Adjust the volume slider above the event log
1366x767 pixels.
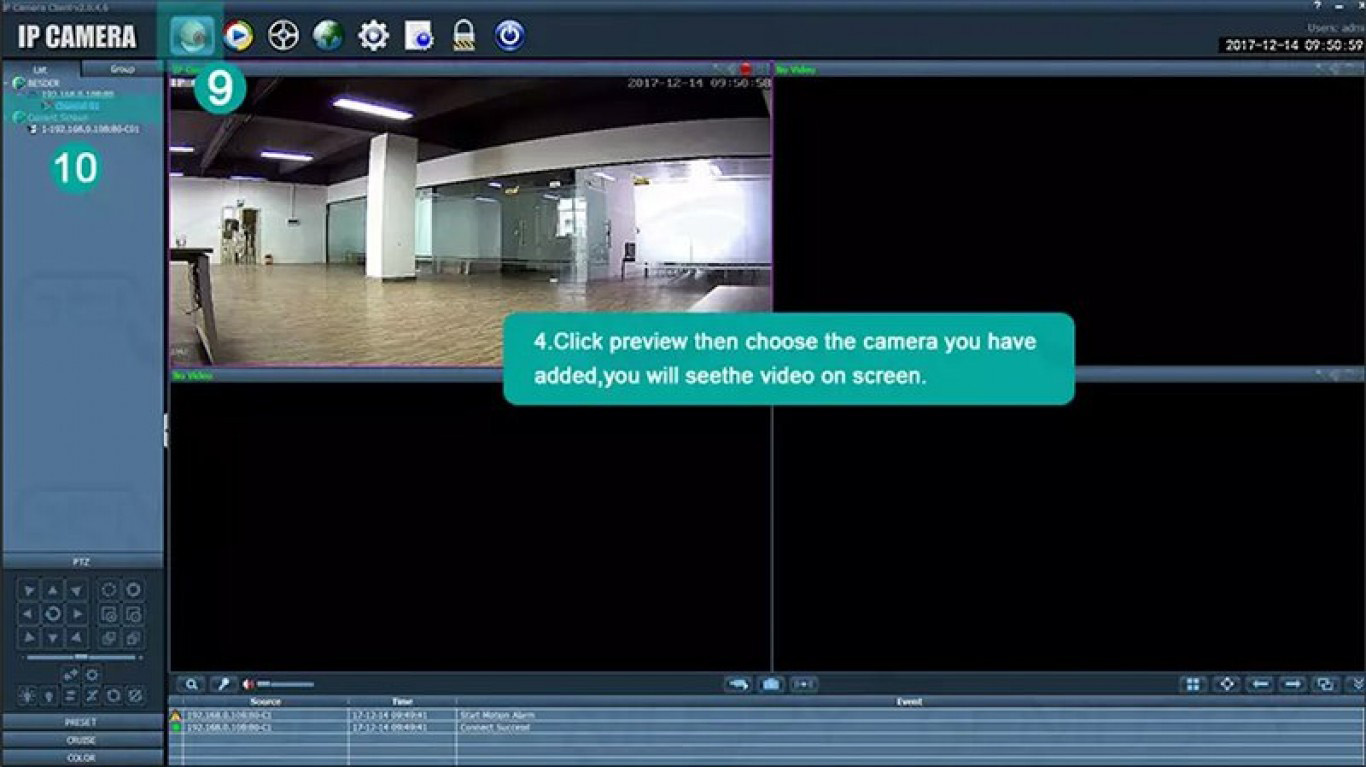coord(285,683)
